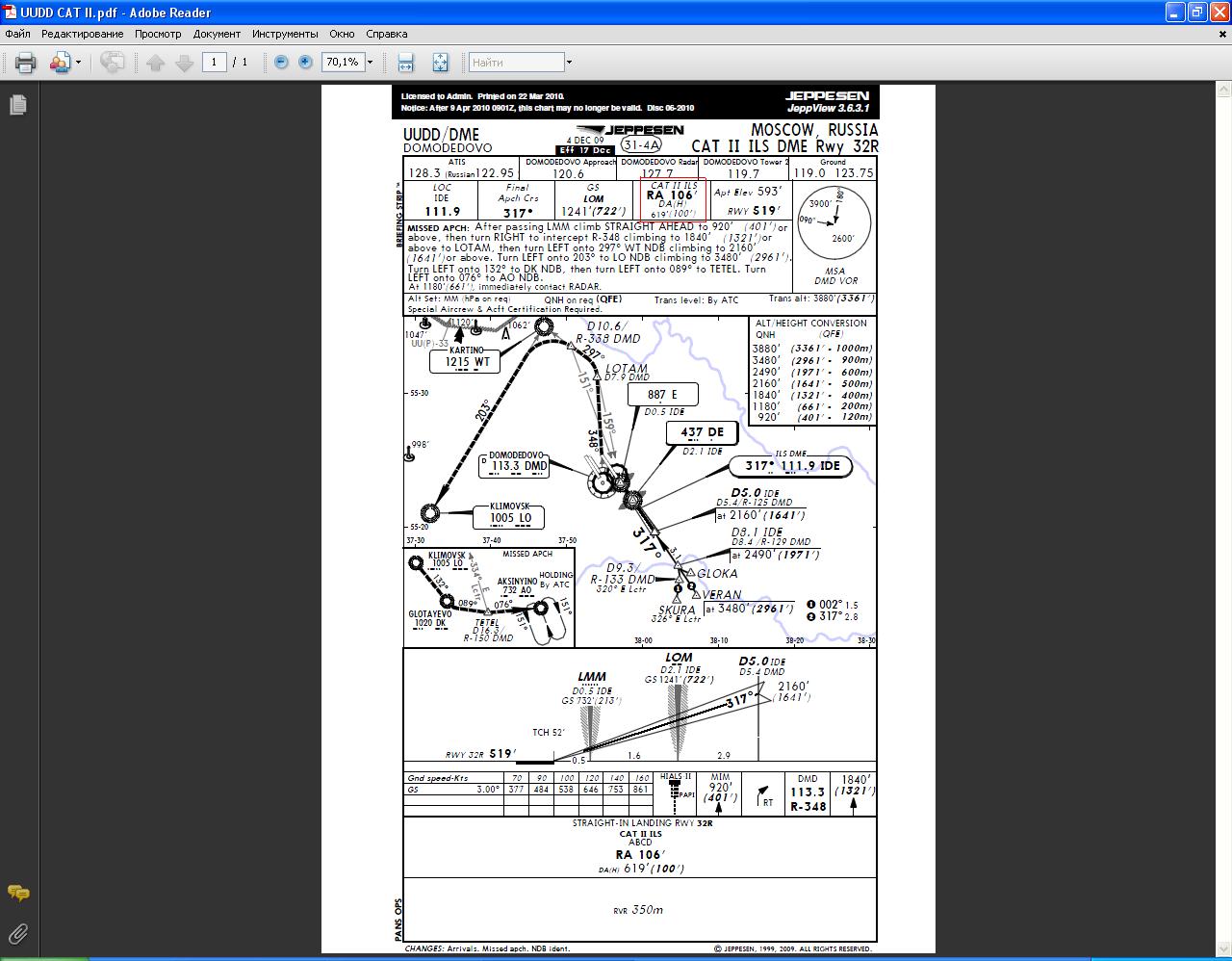Image resolution: width=1232 pixels, height=961 pixels.
Task: Click the "CHANGES: Arrivals. Missed apch." footer
Action: tap(487, 948)
